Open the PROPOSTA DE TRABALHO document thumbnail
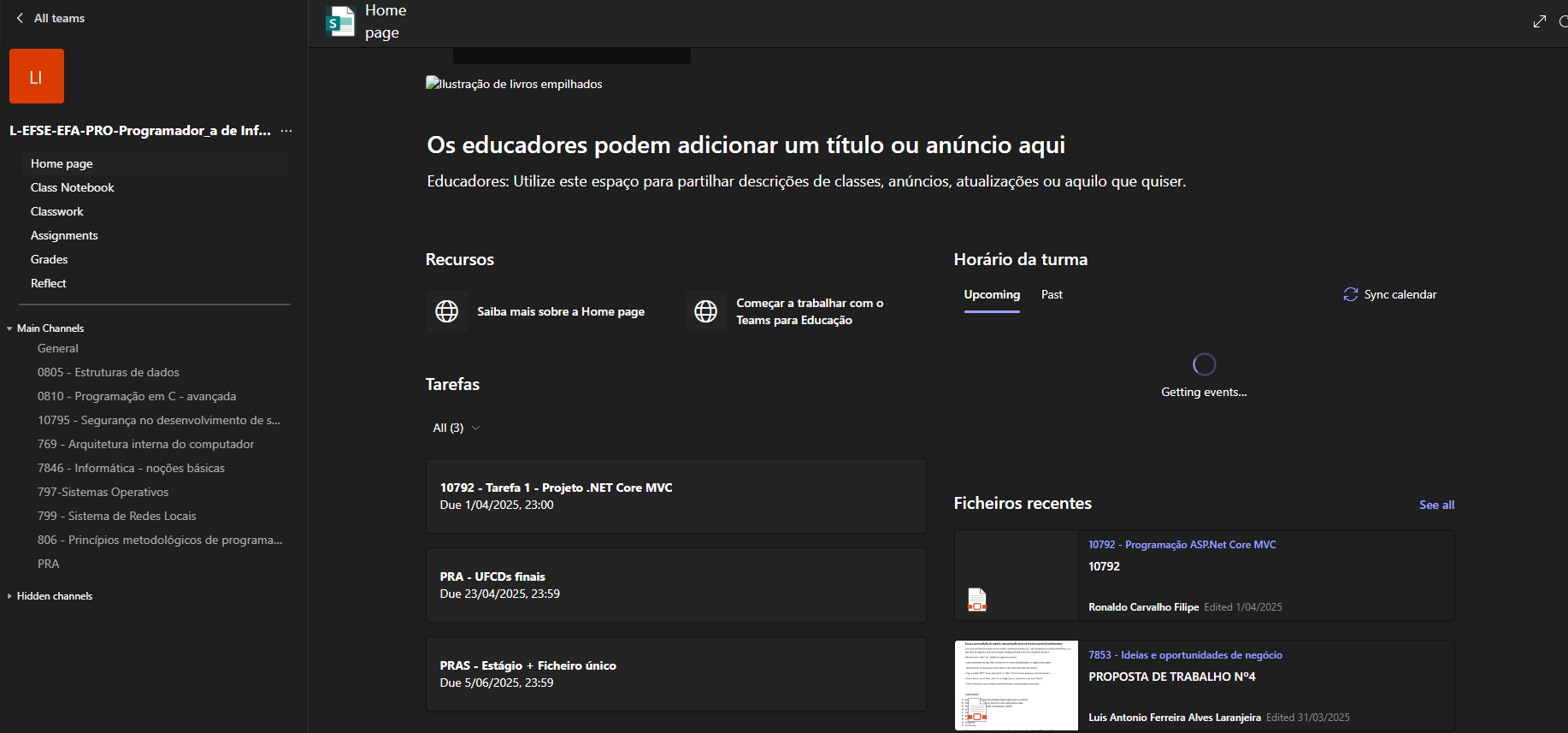Screen dimensions: 1568x733 1017,685
